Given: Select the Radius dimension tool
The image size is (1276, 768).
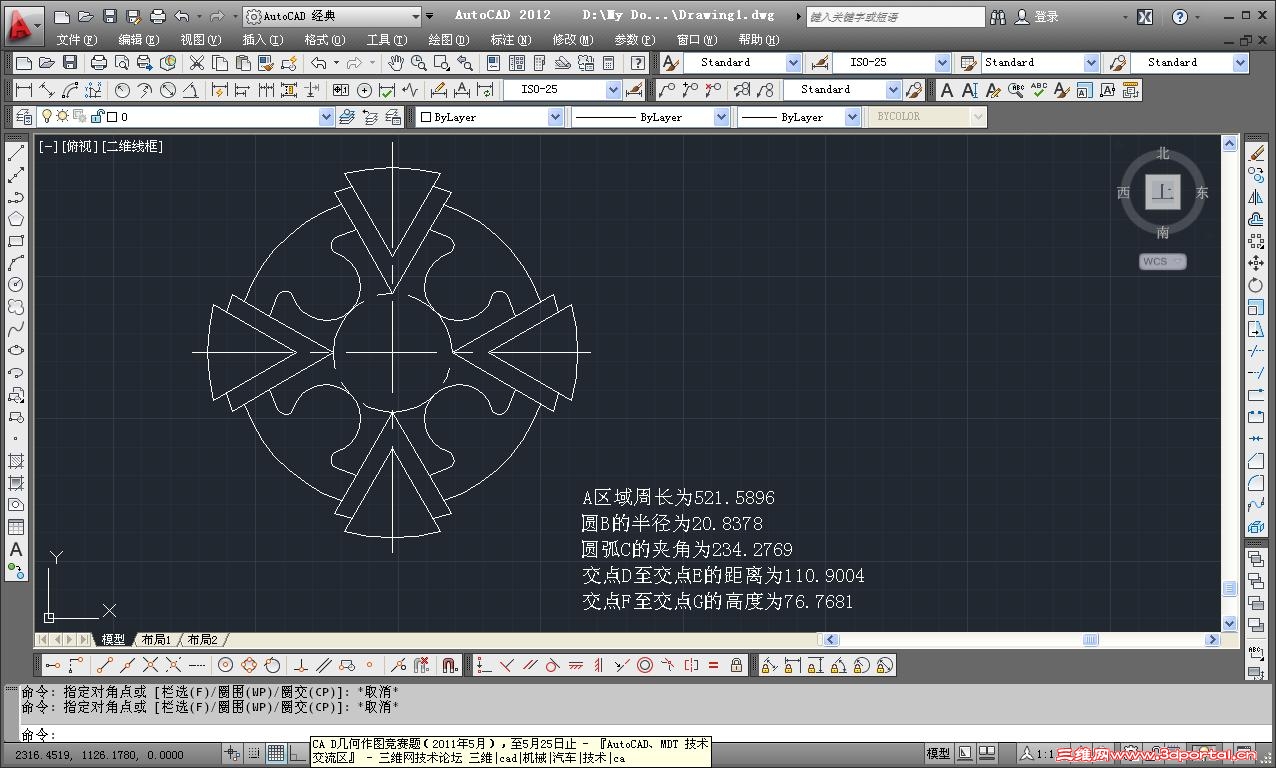Looking at the screenshot, I should (x=123, y=90).
